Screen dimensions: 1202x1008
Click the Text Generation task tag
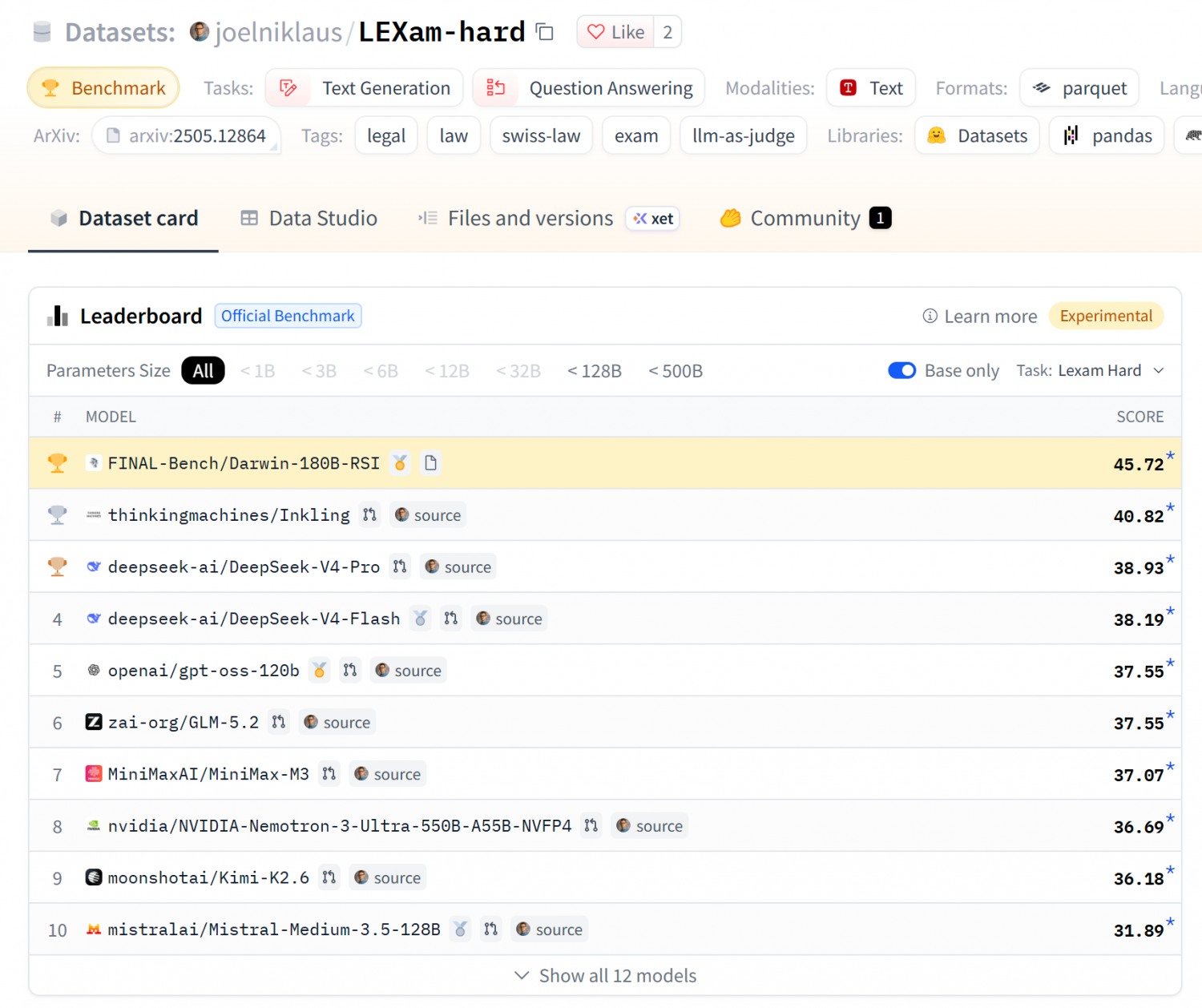pos(364,88)
